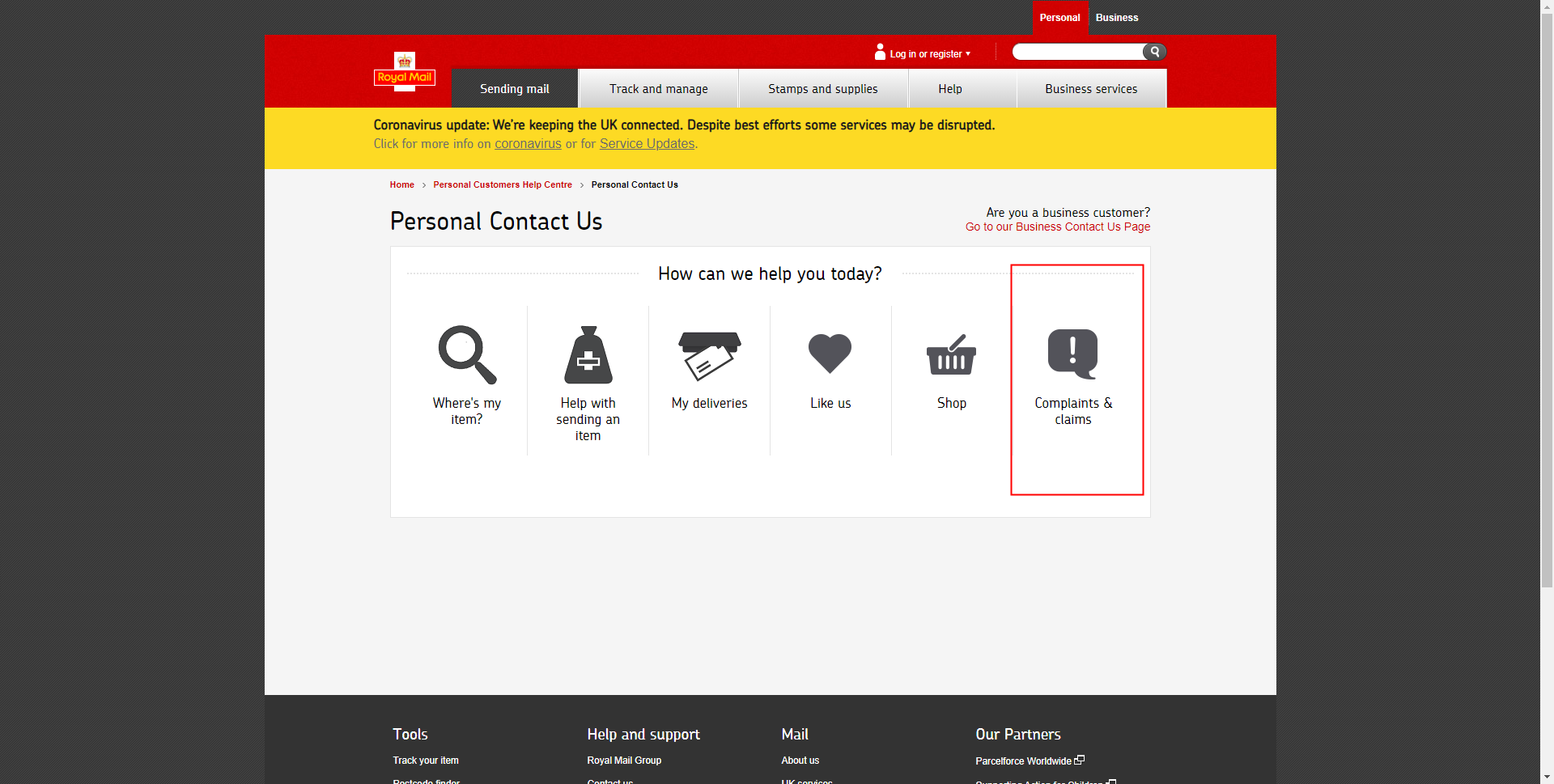Select the Help with sending an item icon
Viewport: 1554px width, 784px height.
pyautogui.click(x=588, y=355)
